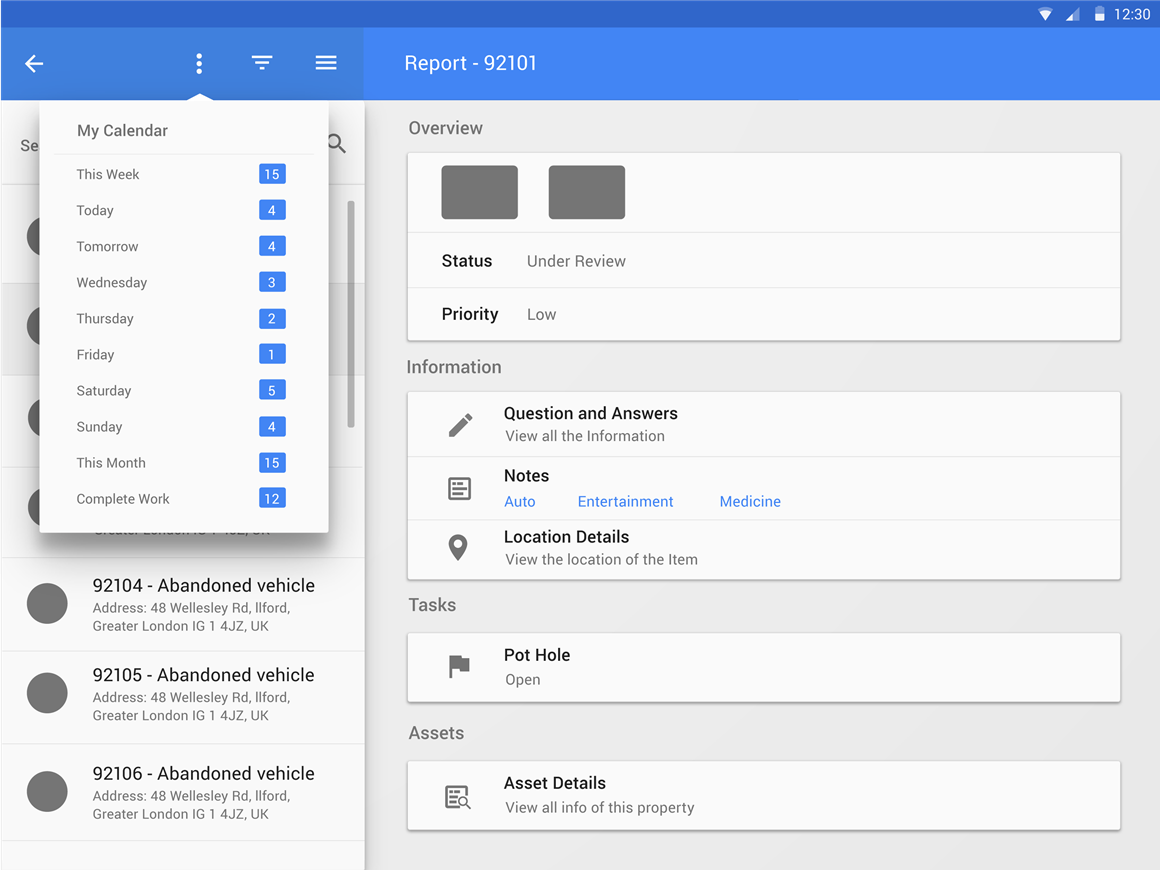Viewport: 1160px width, 870px height.
Task: Open the first overview image thumbnail
Action: click(x=479, y=192)
